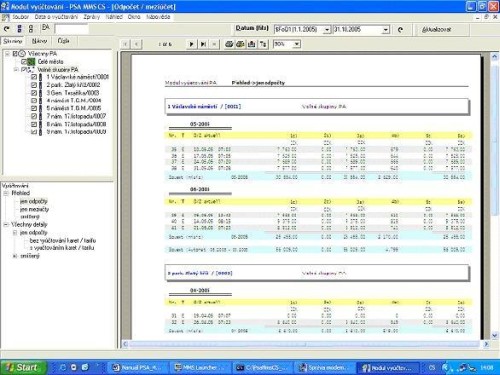Viewport: 500px width, 375px height.
Task: Open the Soubor menu
Action: 20,17
